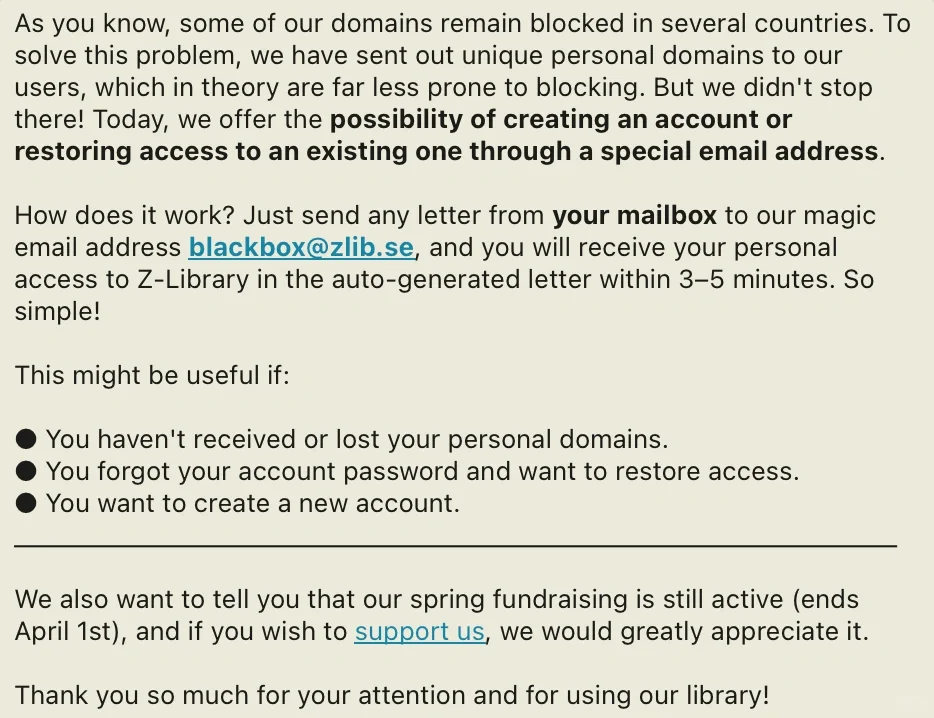934x718 pixels.
Task: Select the bold "your mailbox" text
Action: click(x=634, y=215)
